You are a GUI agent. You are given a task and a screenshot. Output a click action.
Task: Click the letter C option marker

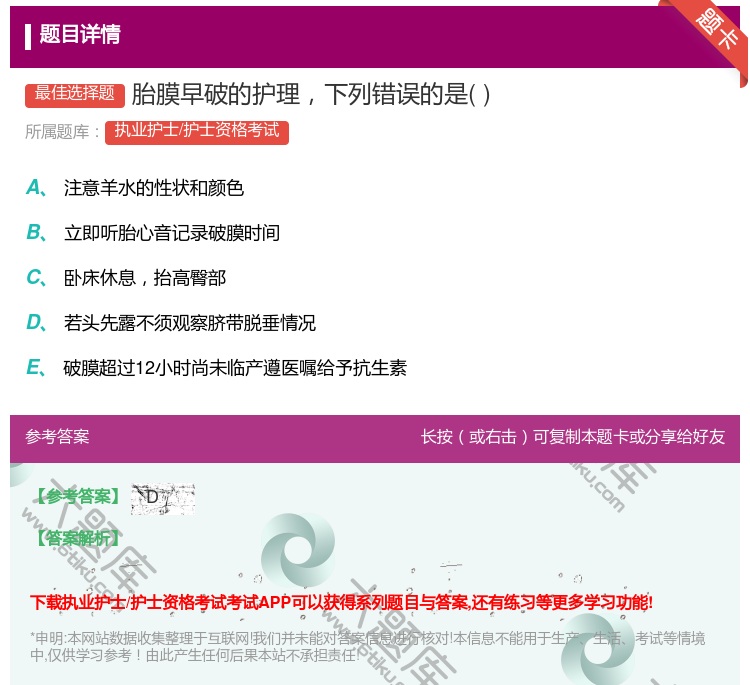pos(36,277)
